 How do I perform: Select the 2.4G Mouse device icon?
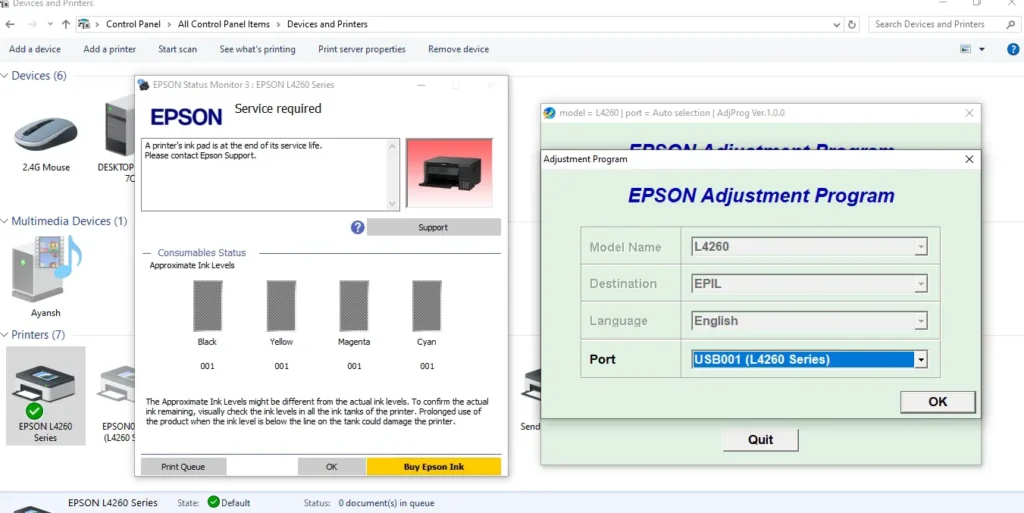tap(46, 135)
